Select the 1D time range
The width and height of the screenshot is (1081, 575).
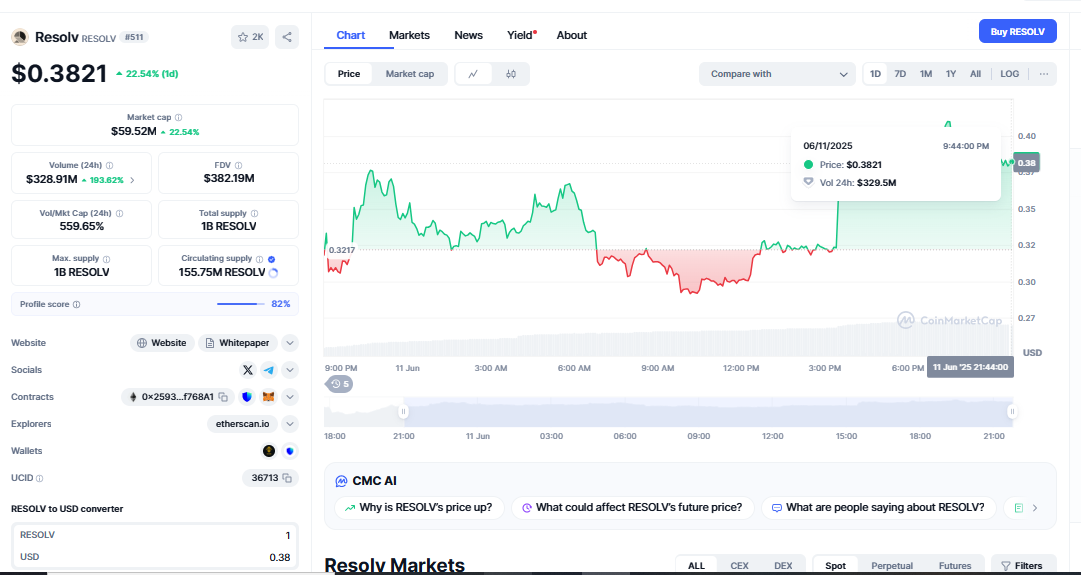pyautogui.click(x=875, y=74)
